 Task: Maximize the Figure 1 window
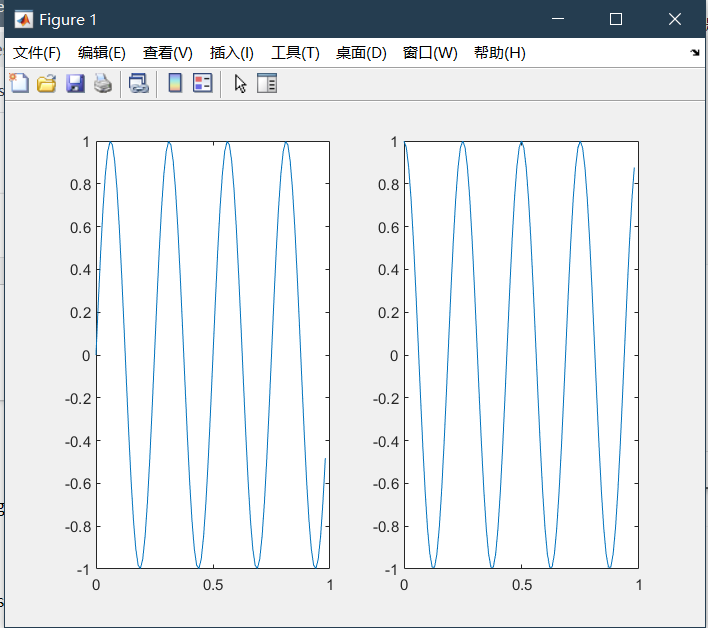[616, 19]
